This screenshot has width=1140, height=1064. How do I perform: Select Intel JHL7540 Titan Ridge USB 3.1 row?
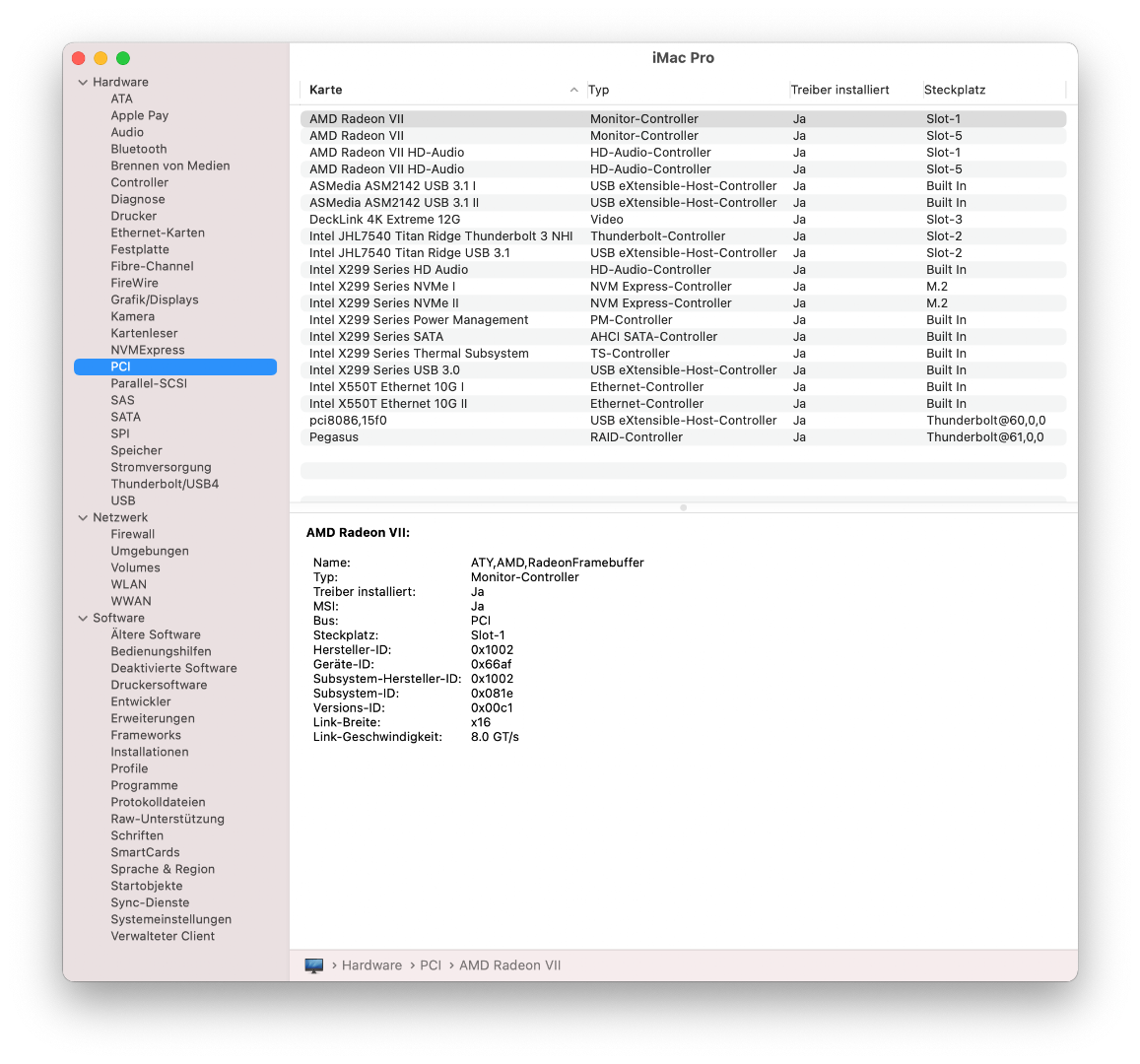point(683,253)
